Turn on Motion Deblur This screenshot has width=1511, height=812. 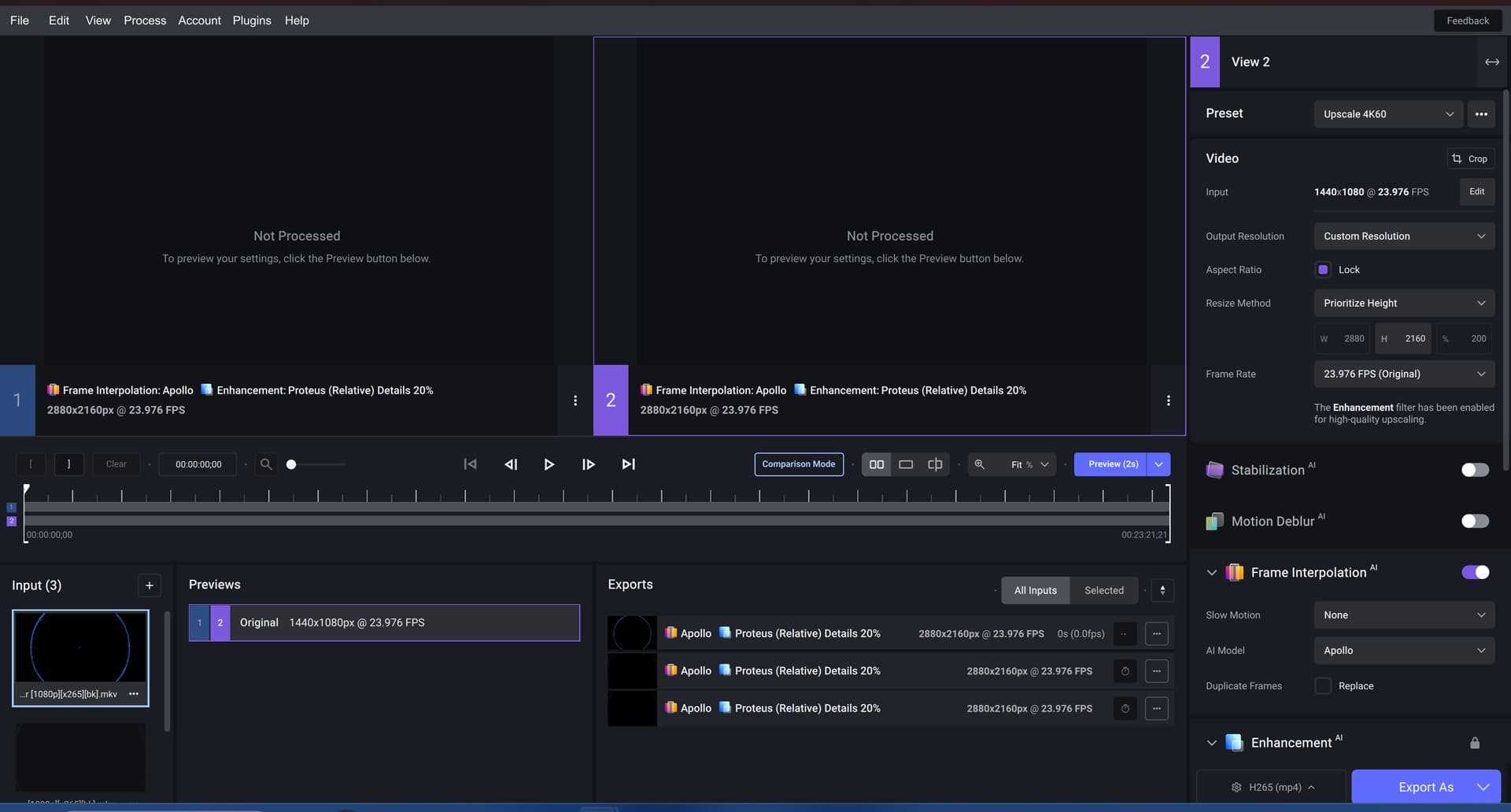point(1475,521)
